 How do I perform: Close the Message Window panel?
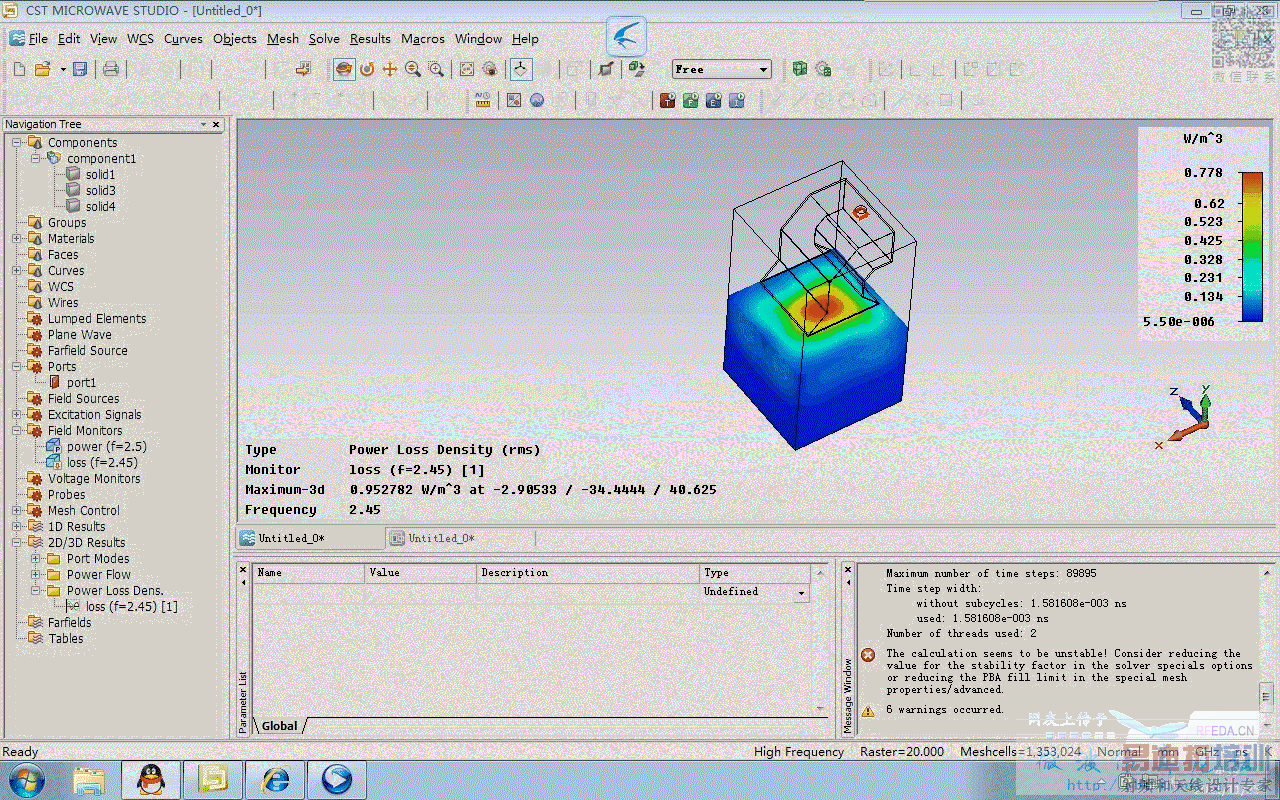pos(848,569)
